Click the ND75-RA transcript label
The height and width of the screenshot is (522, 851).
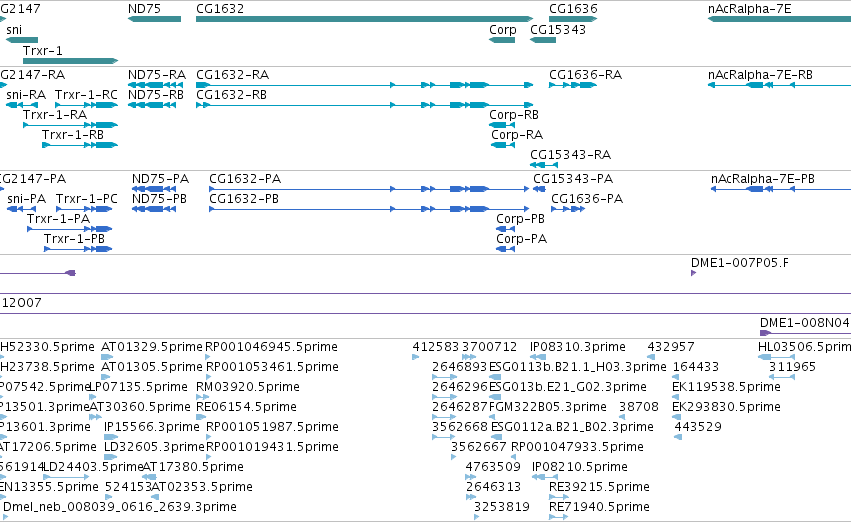[x=157, y=75]
